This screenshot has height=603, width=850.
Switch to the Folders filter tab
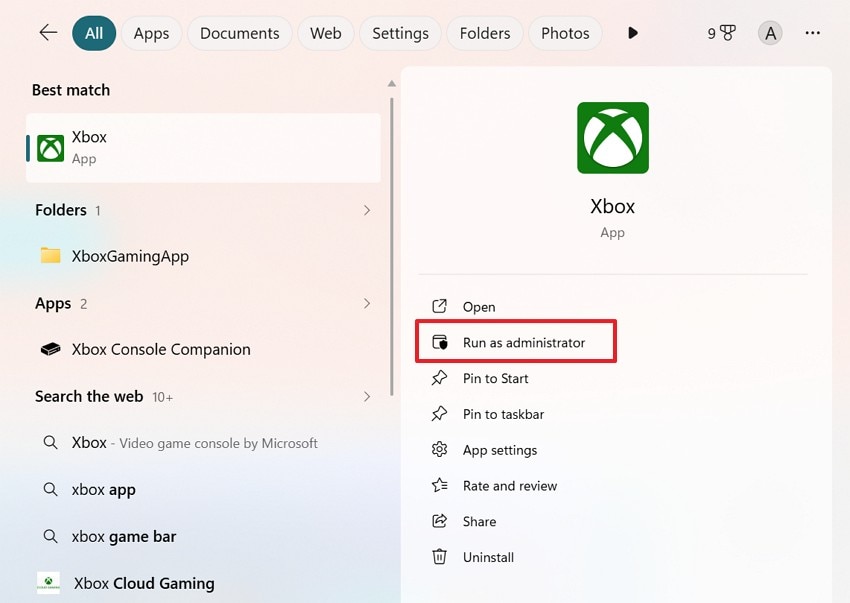coord(485,33)
